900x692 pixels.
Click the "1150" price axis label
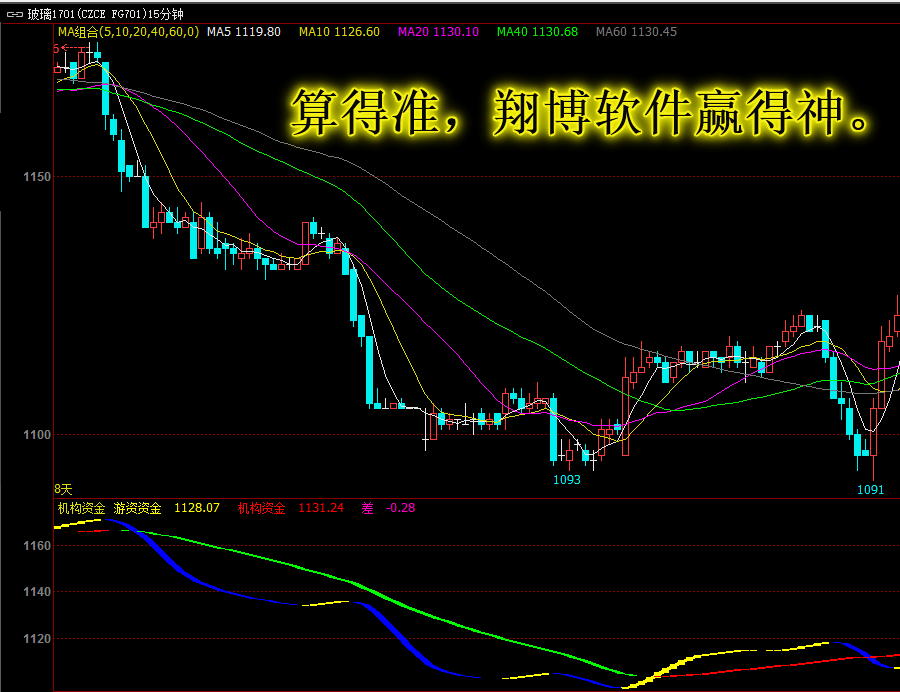[x=37, y=177]
